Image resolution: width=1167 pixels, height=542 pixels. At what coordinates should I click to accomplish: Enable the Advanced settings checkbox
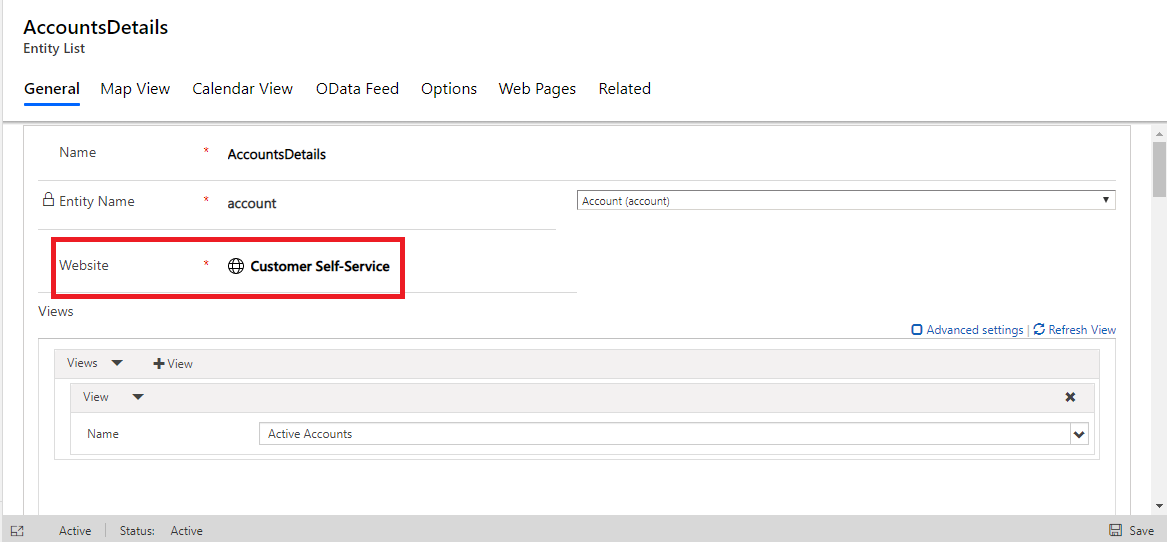[x=917, y=330]
